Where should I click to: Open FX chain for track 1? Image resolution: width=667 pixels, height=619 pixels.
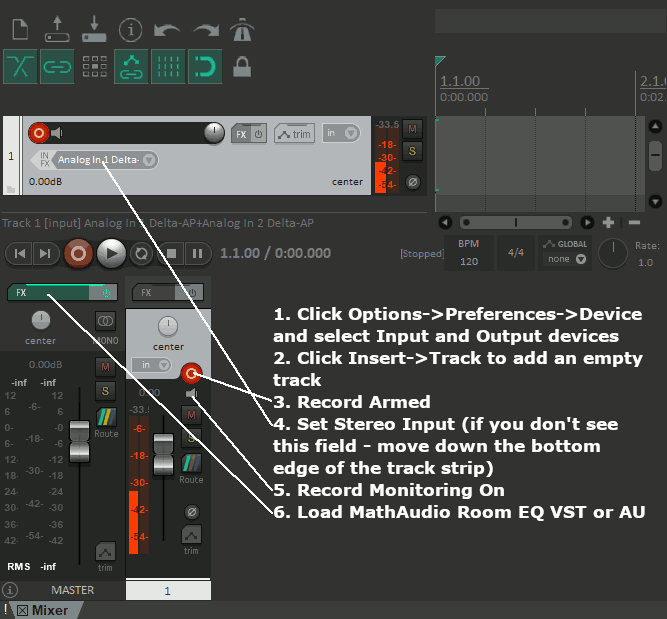(x=241, y=134)
